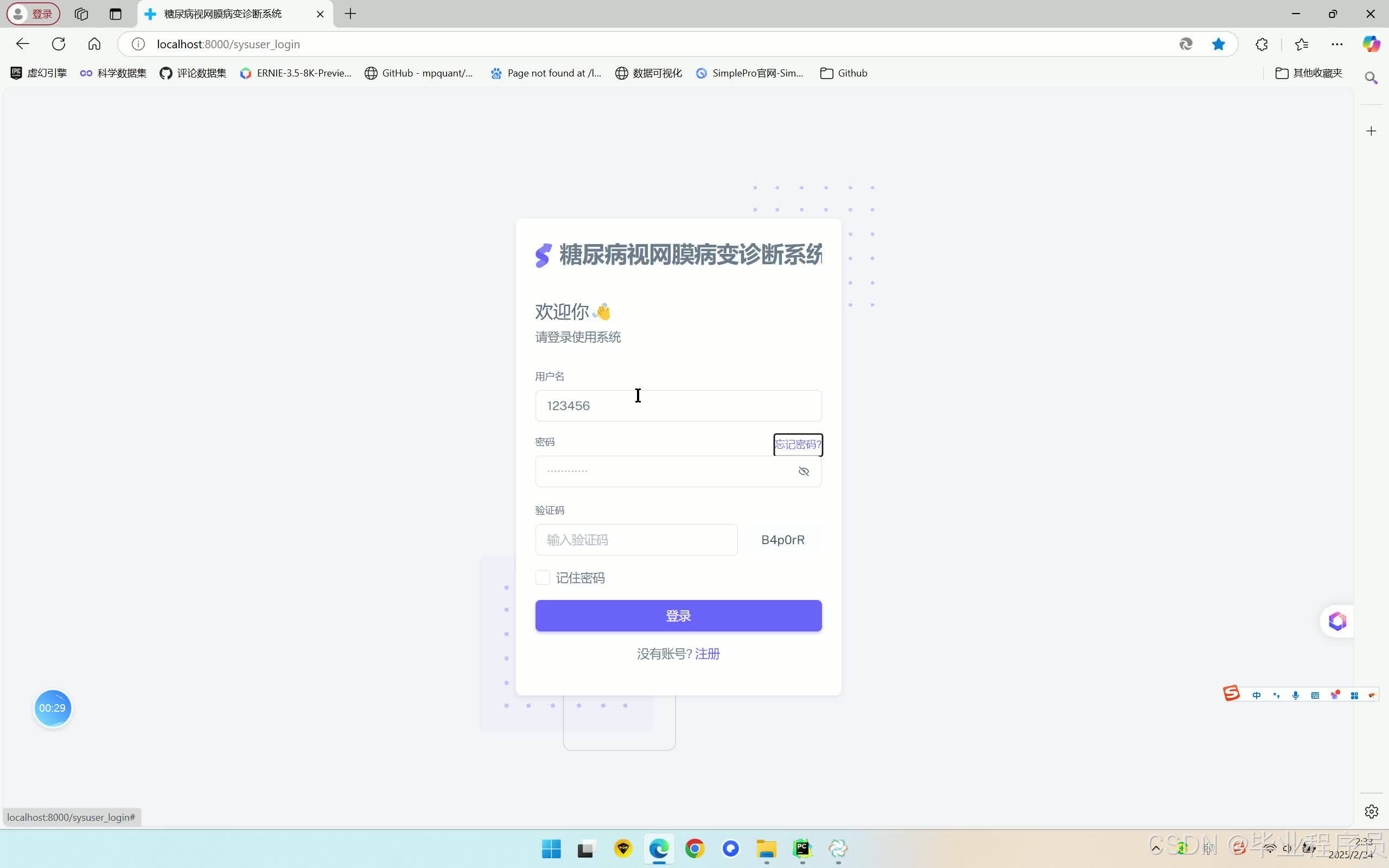Image resolution: width=1389 pixels, height=868 pixels.
Task: Open the 评论数据集 bookmark
Action: coord(193,73)
